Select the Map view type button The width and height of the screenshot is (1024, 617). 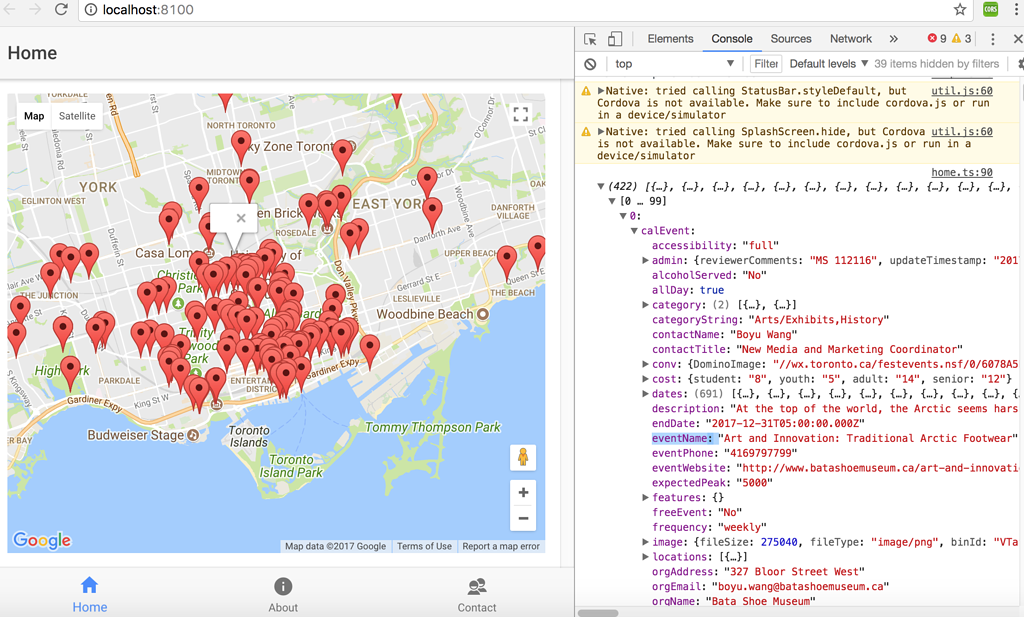(x=34, y=116)
